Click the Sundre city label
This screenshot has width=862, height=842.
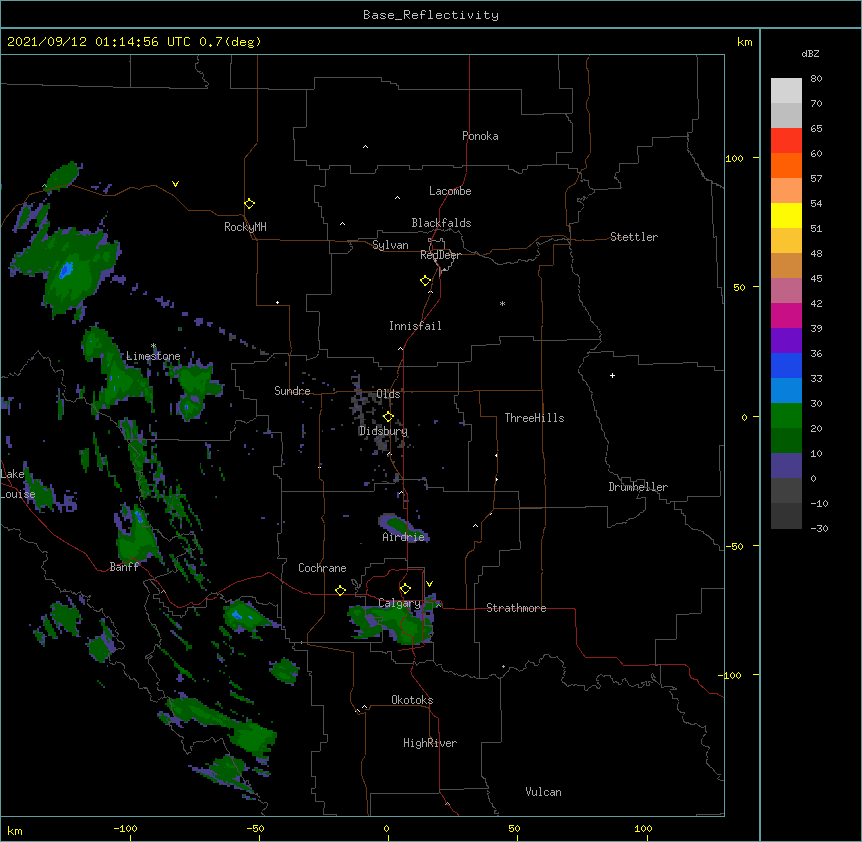click(x=292, y=391)
